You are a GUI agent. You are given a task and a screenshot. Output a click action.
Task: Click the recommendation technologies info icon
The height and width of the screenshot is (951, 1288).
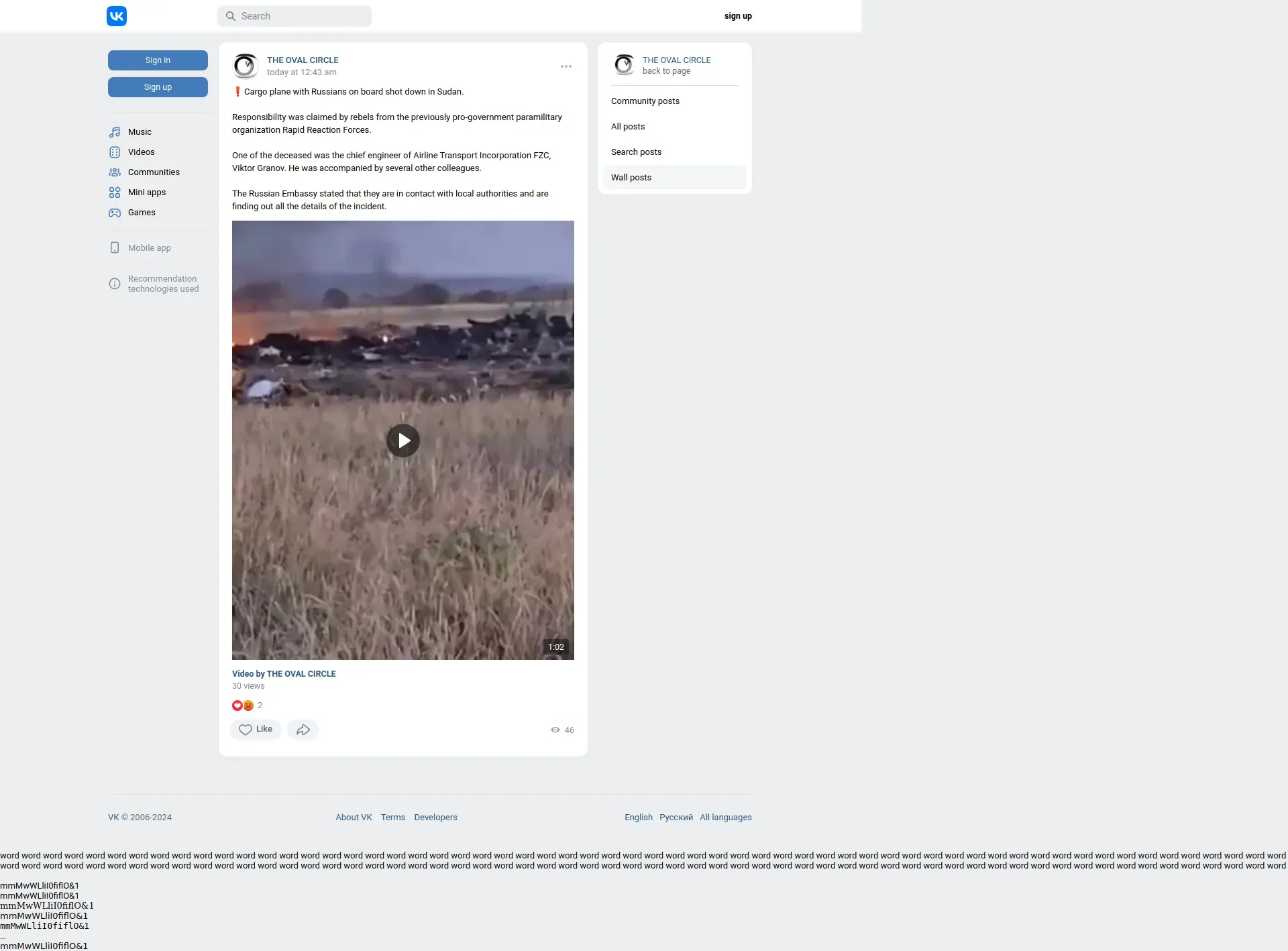click(115, 284)
